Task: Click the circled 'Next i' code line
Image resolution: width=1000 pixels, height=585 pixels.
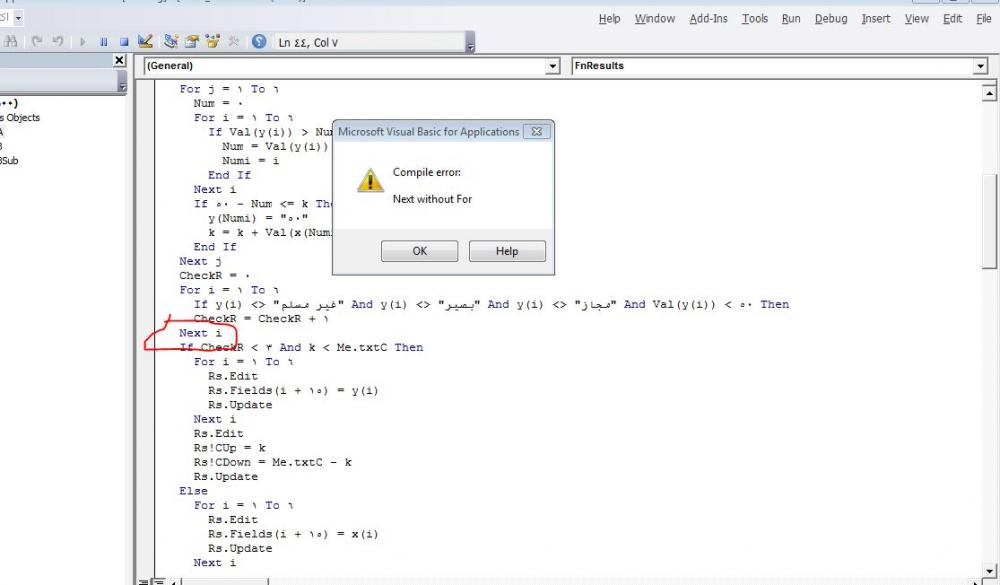Action: [200, 333]
